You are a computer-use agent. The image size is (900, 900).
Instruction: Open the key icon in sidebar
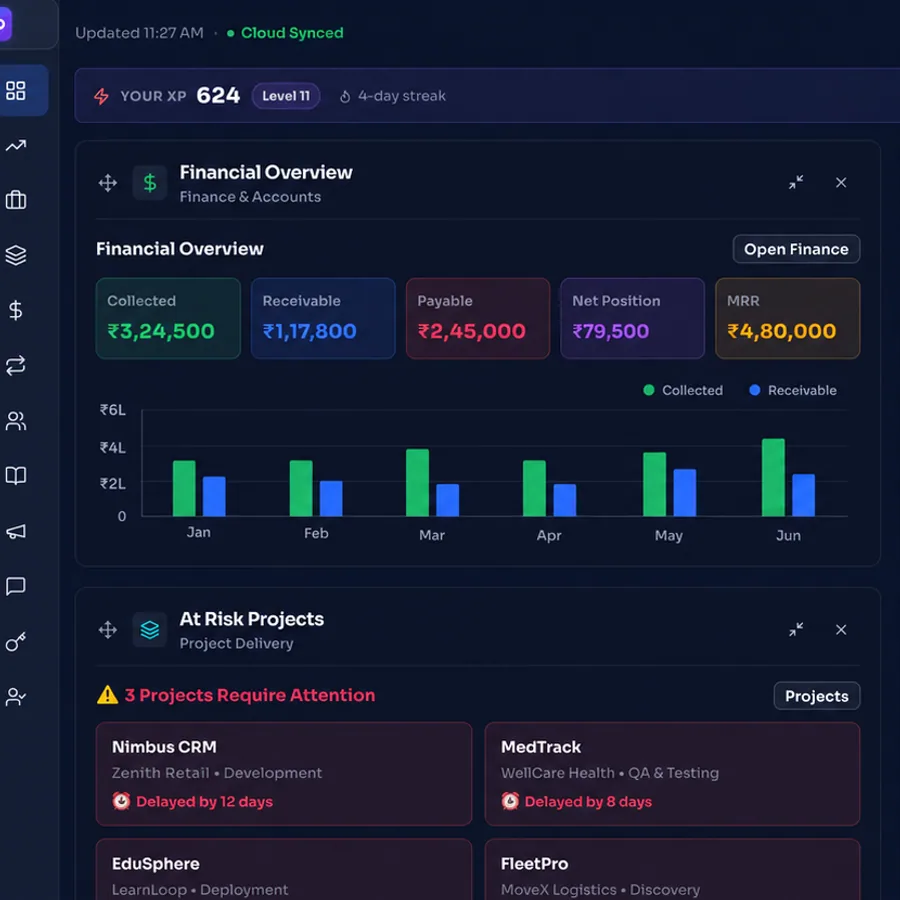pyautogui.click(x=15, y=642)
